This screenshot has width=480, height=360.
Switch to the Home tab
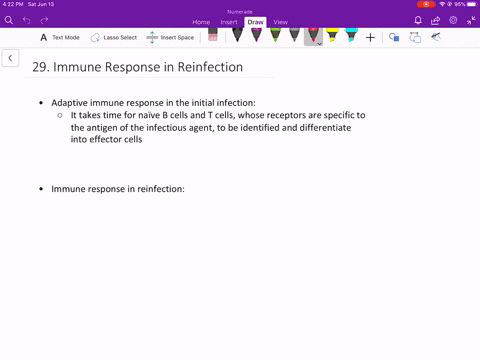tap(201, 22)
